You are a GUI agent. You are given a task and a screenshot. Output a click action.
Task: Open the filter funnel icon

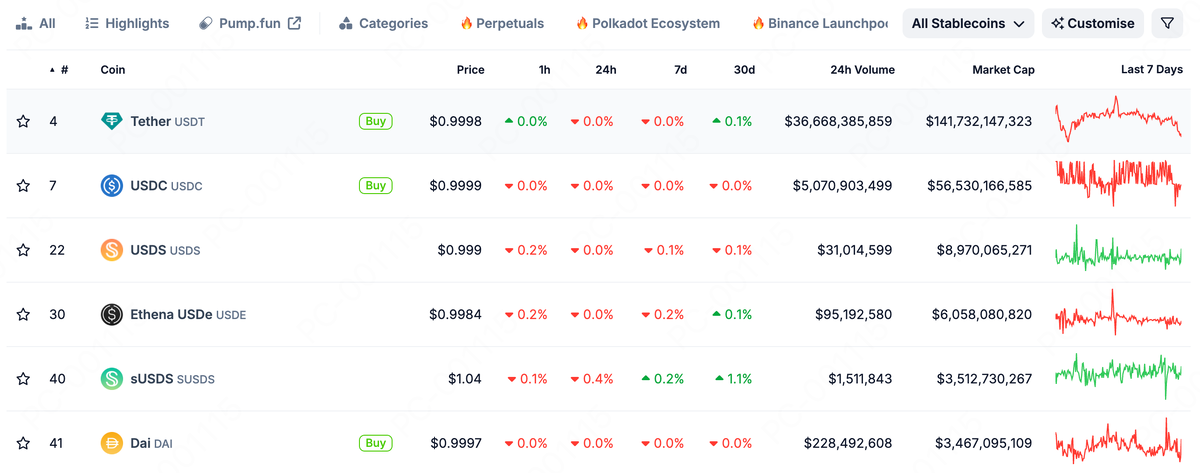[1168, 23]
